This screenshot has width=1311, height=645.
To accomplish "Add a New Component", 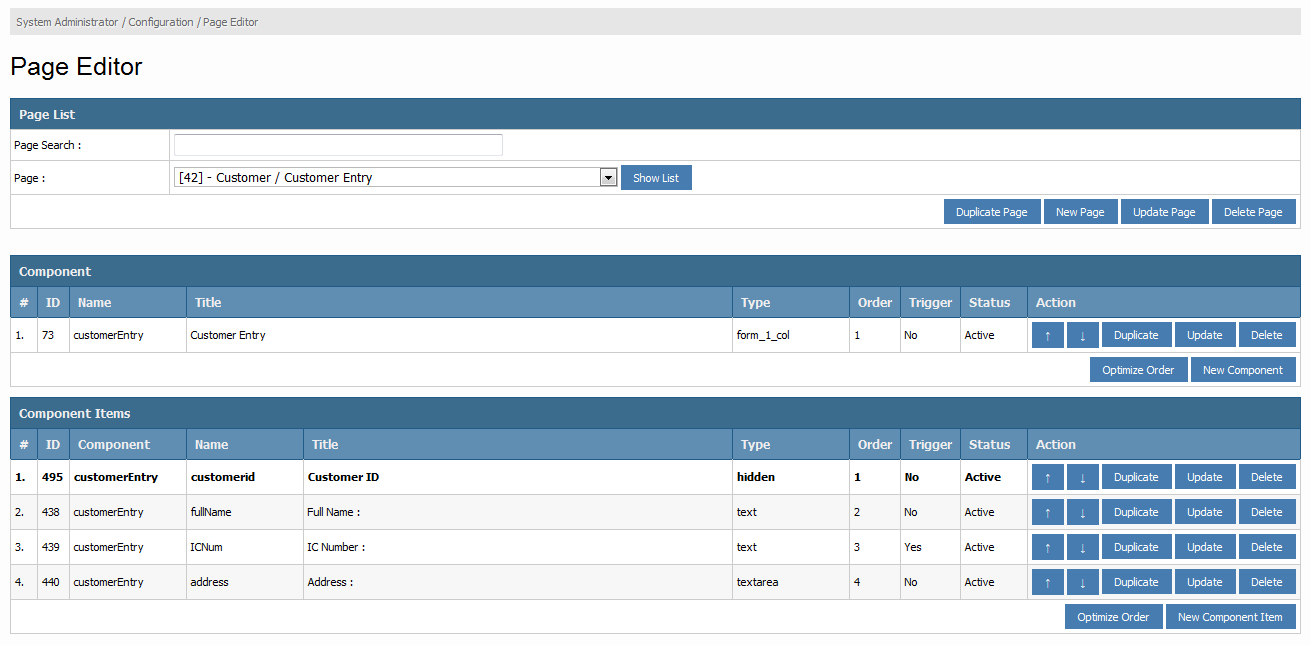I will tap(1242, 370).
